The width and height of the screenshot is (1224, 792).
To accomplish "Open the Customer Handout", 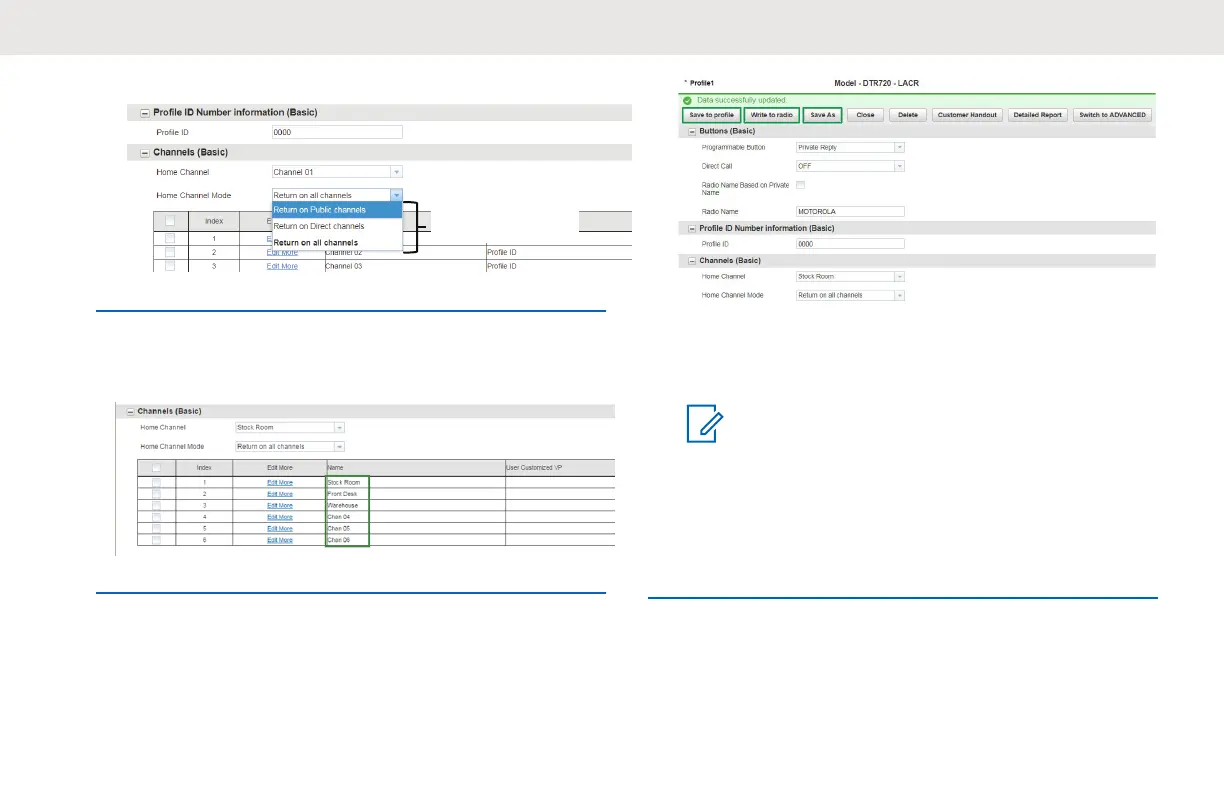I will coord(967,115).
